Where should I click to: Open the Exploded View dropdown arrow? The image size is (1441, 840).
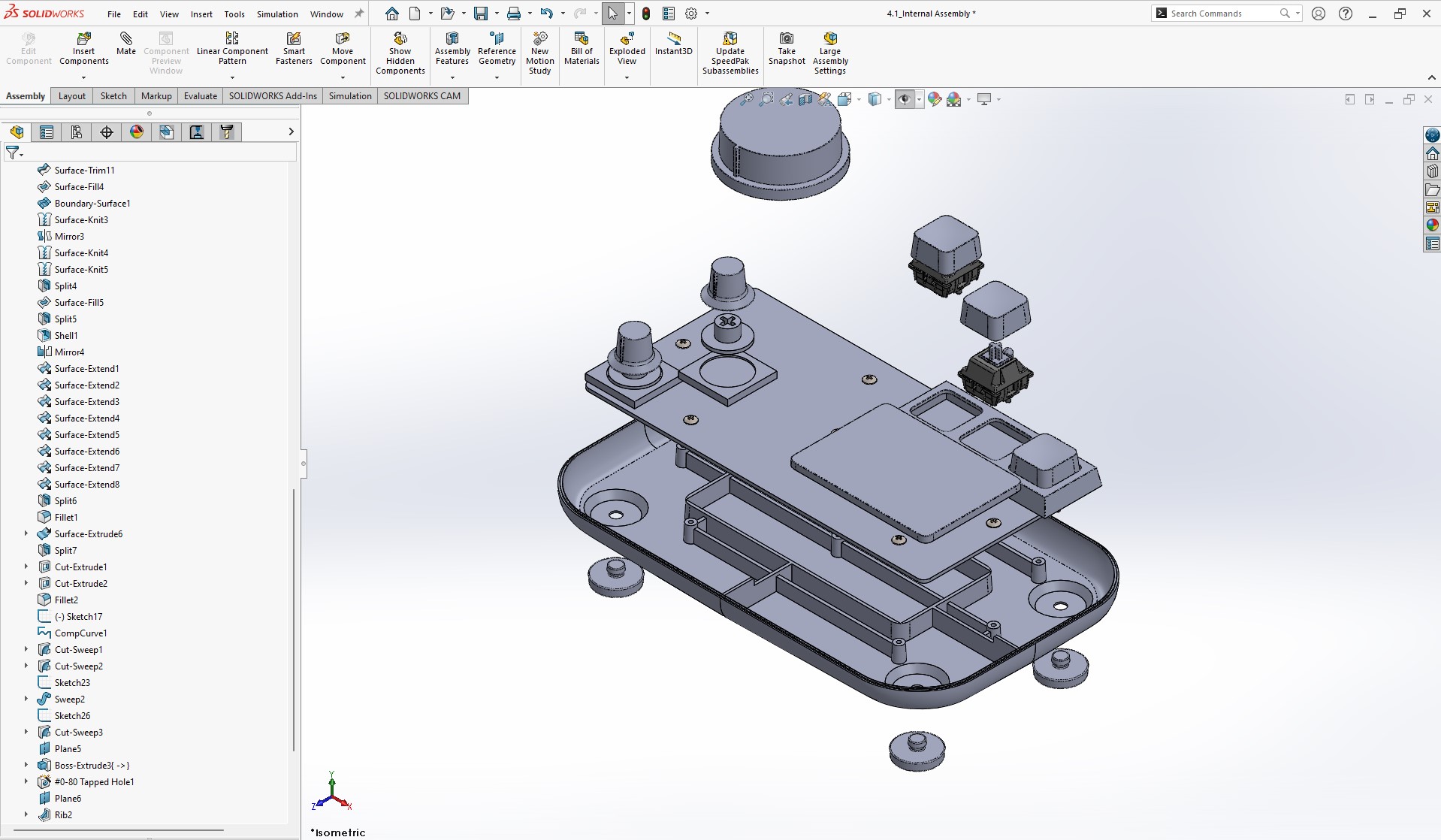[x=627, y=77]
